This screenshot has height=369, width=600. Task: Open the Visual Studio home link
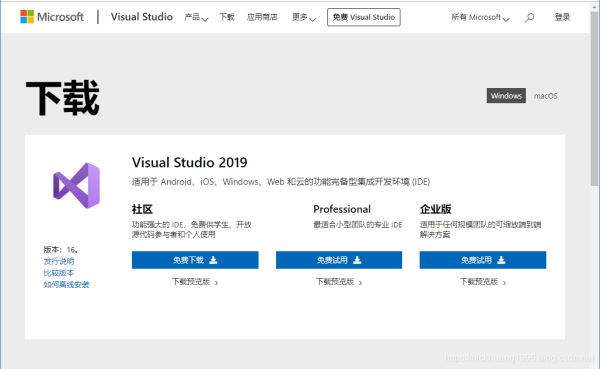(142, 17)
